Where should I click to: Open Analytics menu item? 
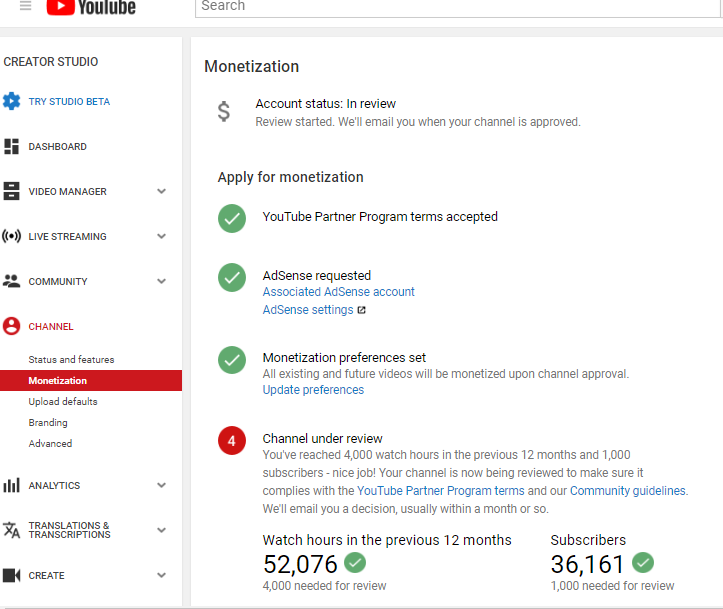click(54, 485)
